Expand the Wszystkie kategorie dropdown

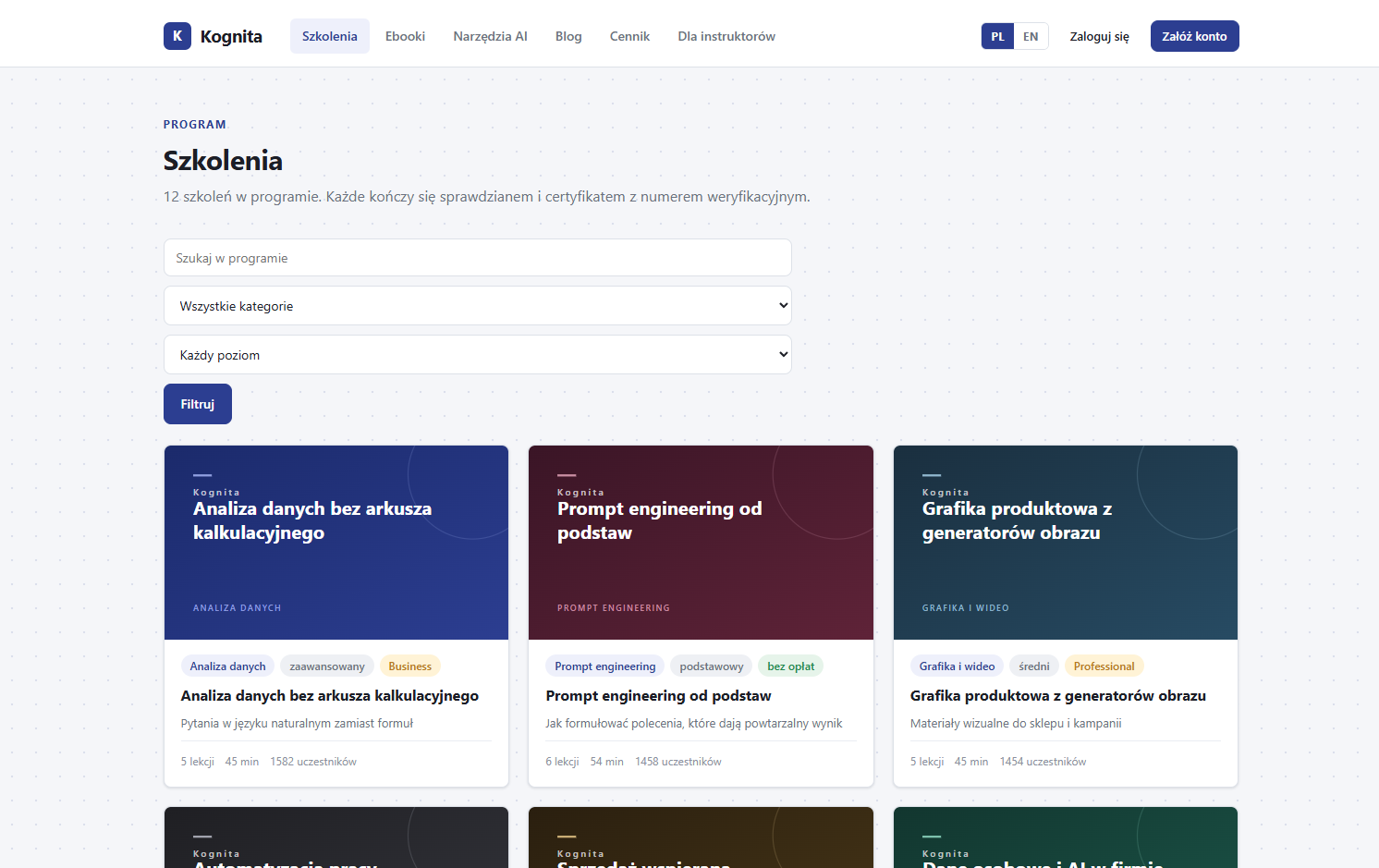478,306
